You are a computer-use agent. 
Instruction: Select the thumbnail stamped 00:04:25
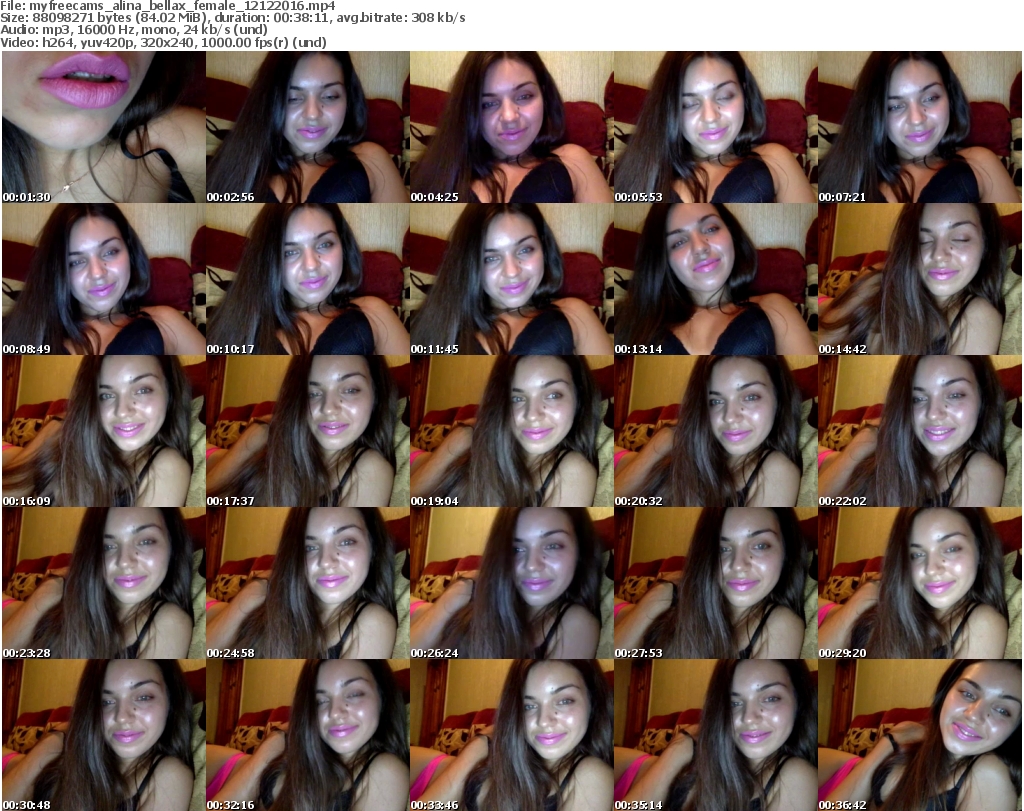pos(511,127)
